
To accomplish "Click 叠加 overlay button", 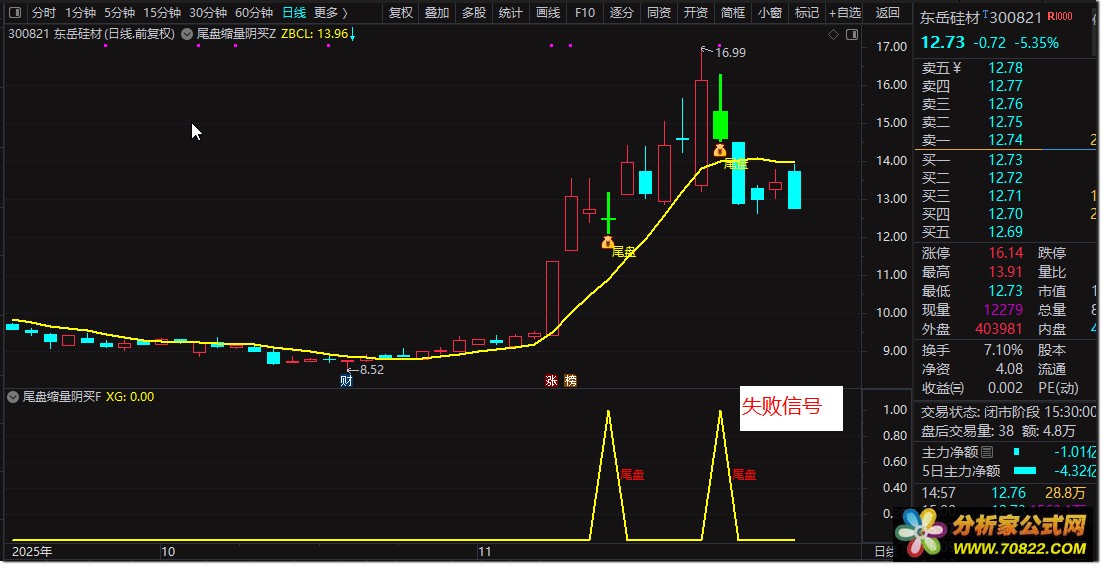I will tap(437, 13).
